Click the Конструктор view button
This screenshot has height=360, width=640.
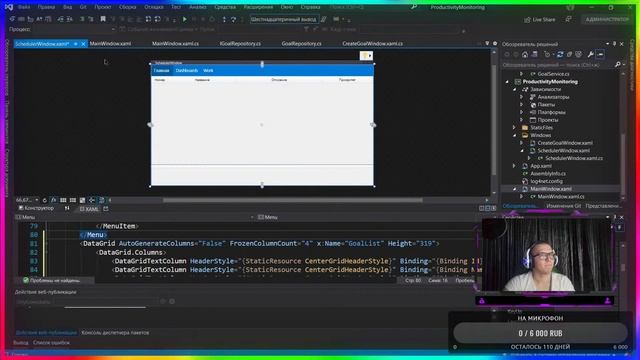tap(36, 209)
